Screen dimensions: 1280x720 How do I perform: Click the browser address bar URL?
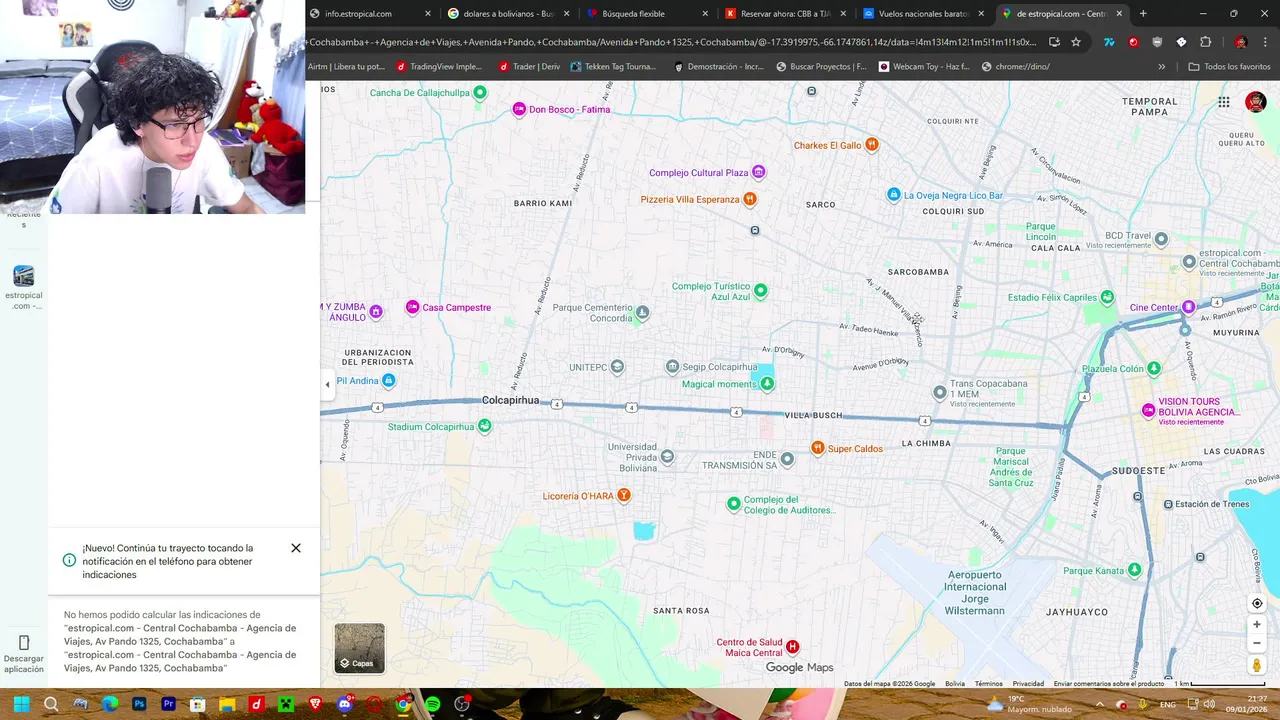coord(673,42)
